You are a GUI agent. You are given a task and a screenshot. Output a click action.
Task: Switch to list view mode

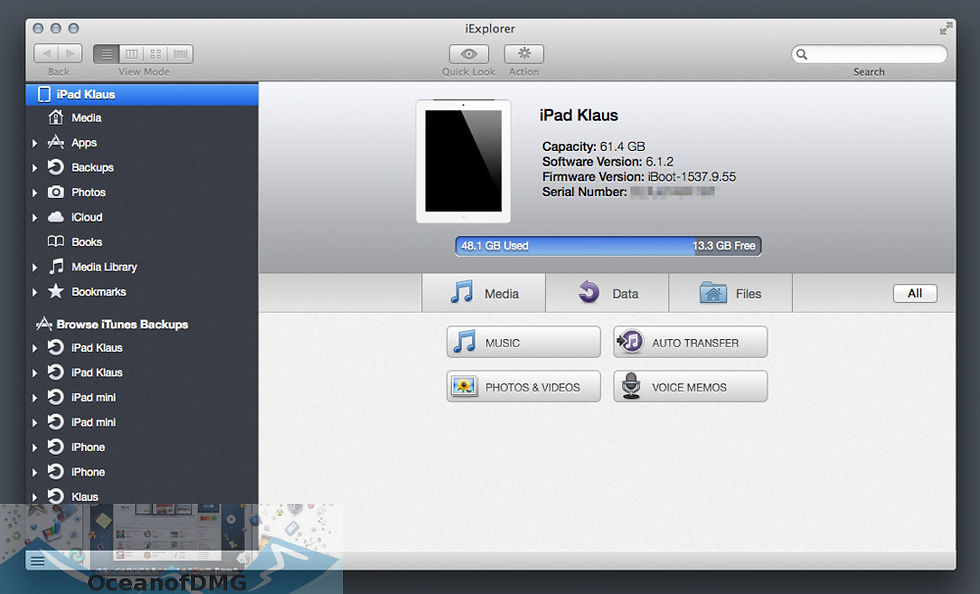[x=106, y=54]
